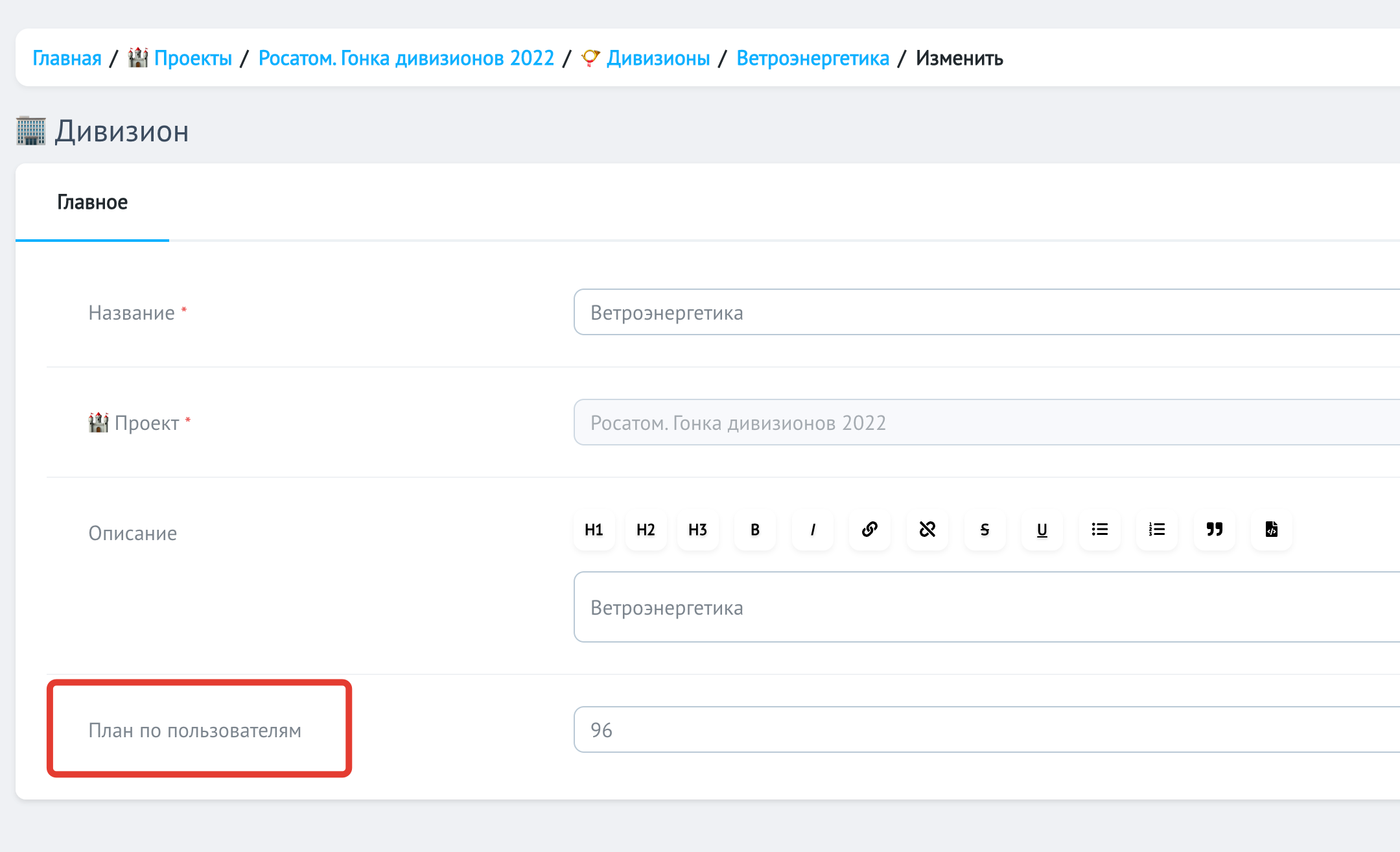Switch to the Главное tab
The height and width of the screenshot is (852, 1400).
point(92,202)
